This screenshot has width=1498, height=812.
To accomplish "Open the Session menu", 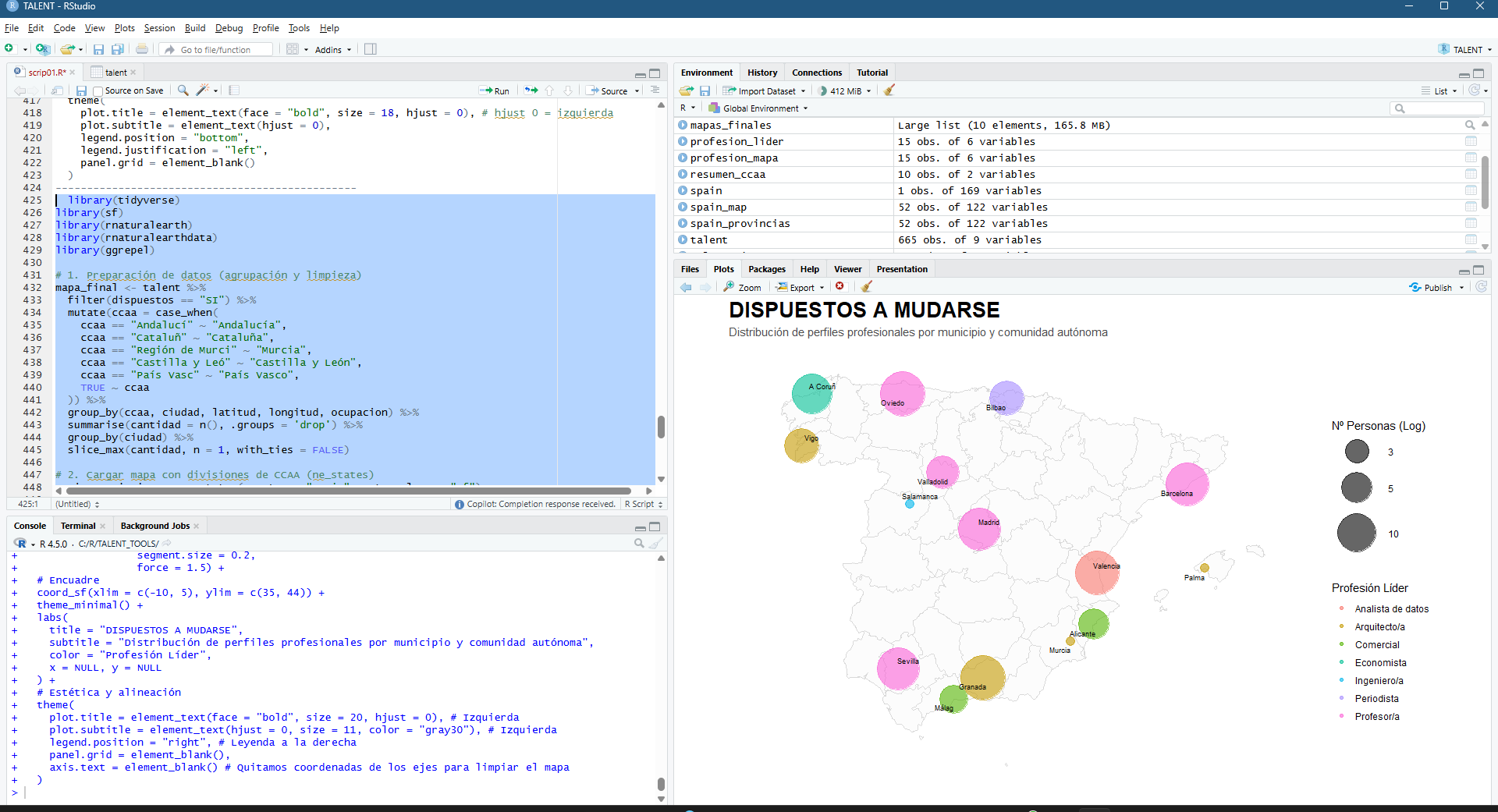I will tap(159, 28).
